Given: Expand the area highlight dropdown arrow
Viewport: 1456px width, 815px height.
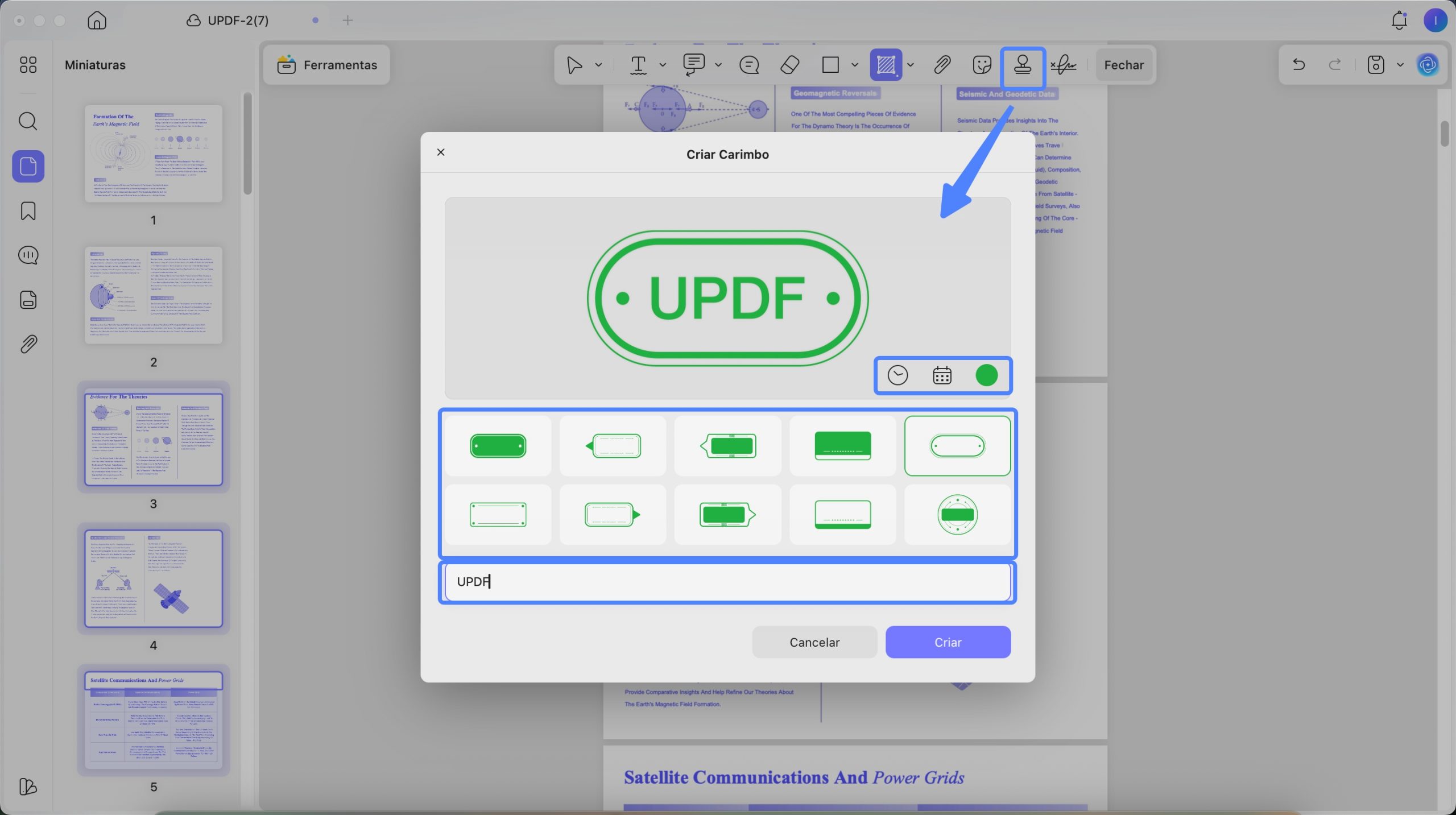Looking at the screenshot, I should click(911, 65).
